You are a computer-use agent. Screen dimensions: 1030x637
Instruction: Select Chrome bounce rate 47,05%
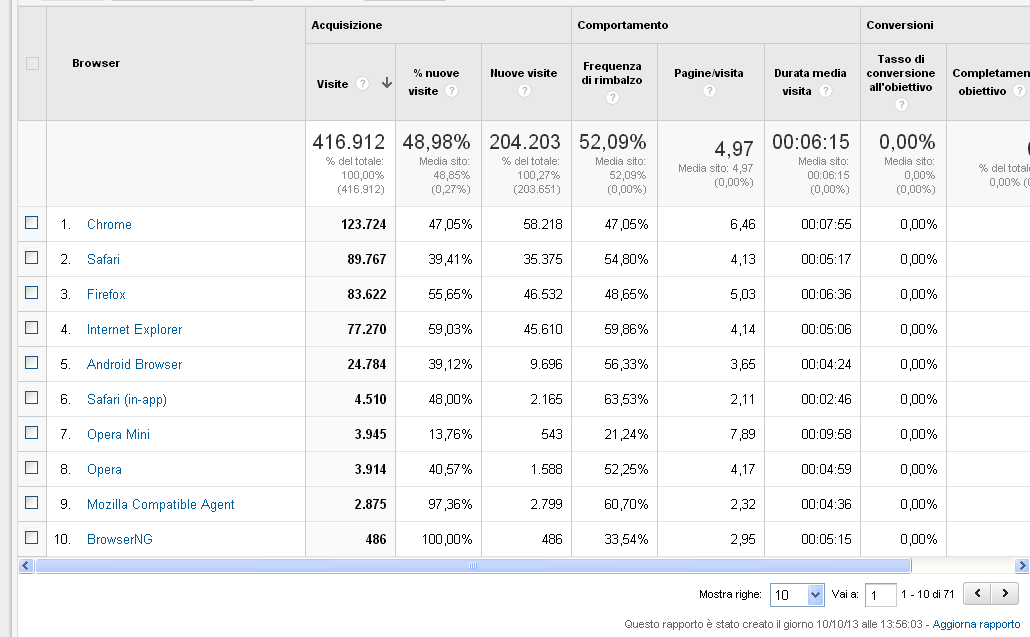[x=626, y=224]
